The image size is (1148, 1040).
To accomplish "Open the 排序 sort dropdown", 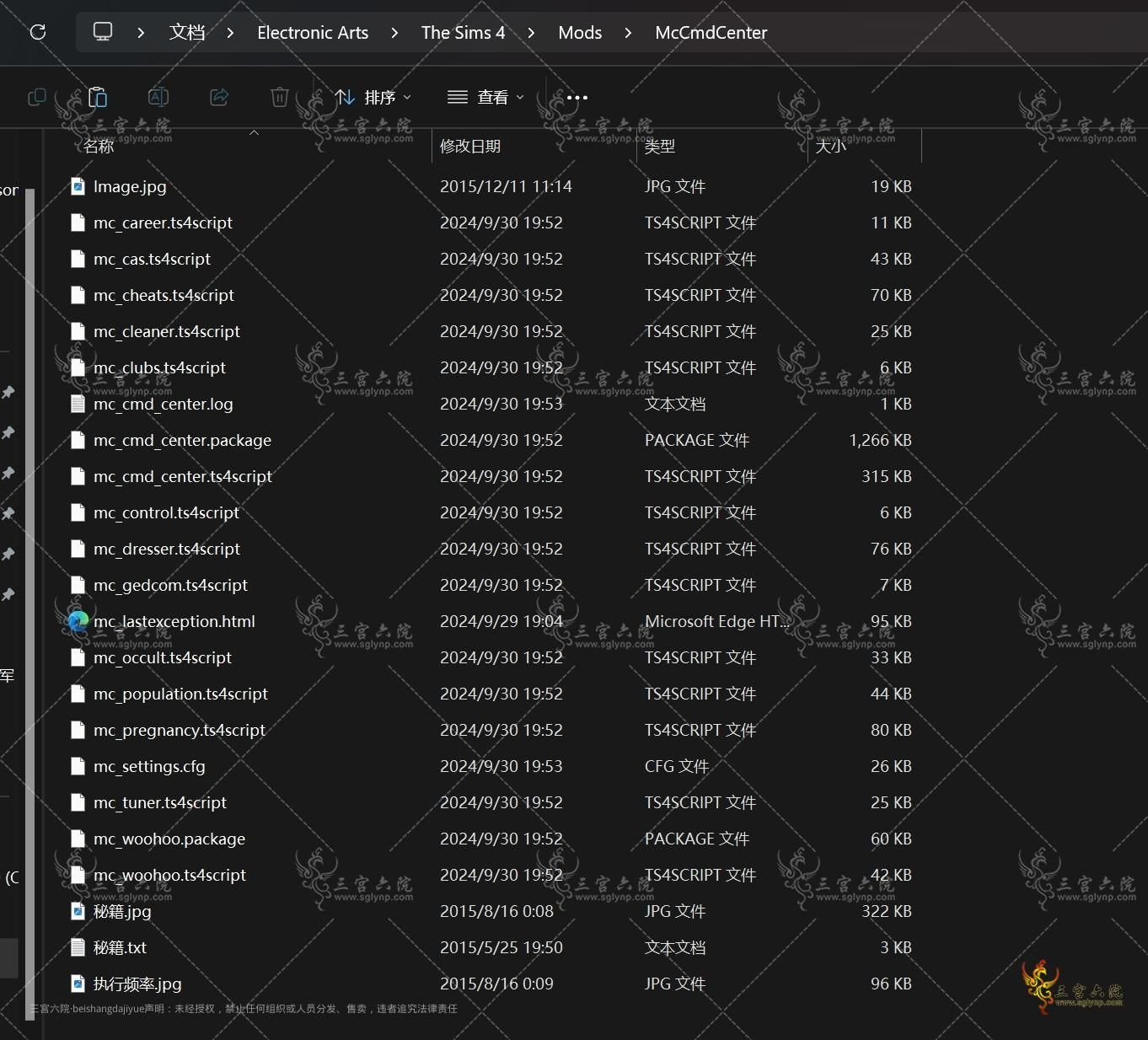I will 373,97.
